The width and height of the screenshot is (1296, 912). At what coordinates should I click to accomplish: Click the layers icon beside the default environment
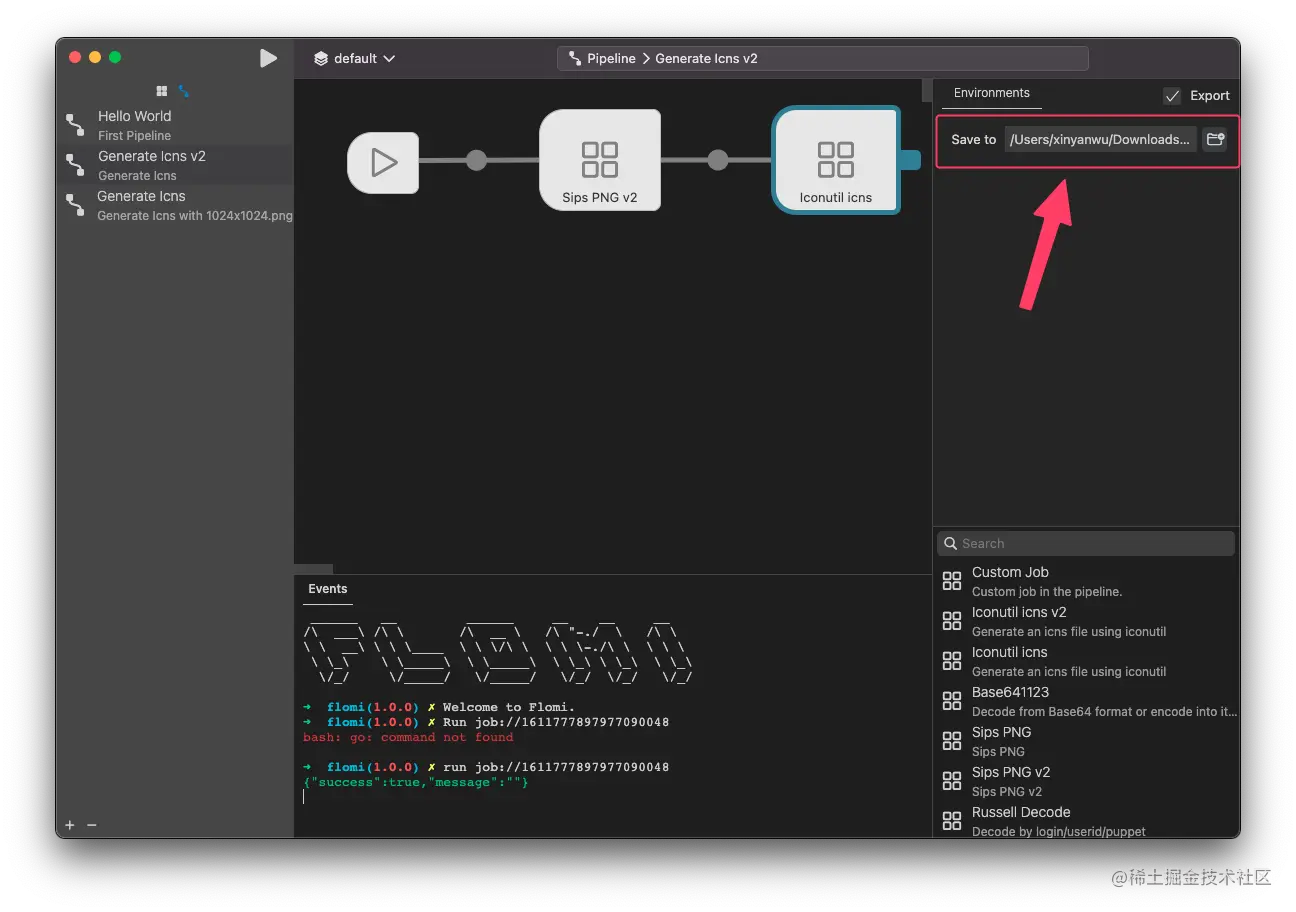322,58
